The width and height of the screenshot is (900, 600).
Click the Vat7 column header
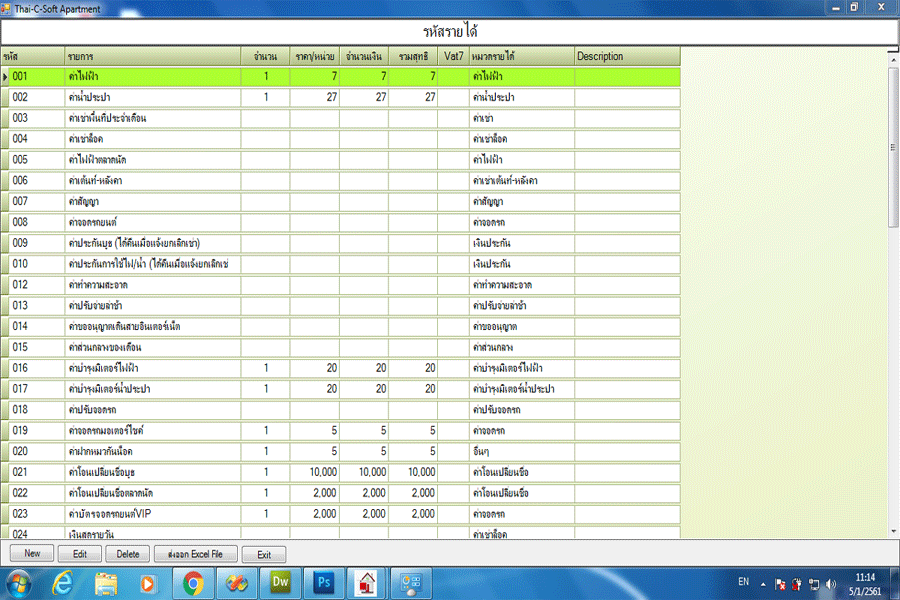[x=453, y=57]
